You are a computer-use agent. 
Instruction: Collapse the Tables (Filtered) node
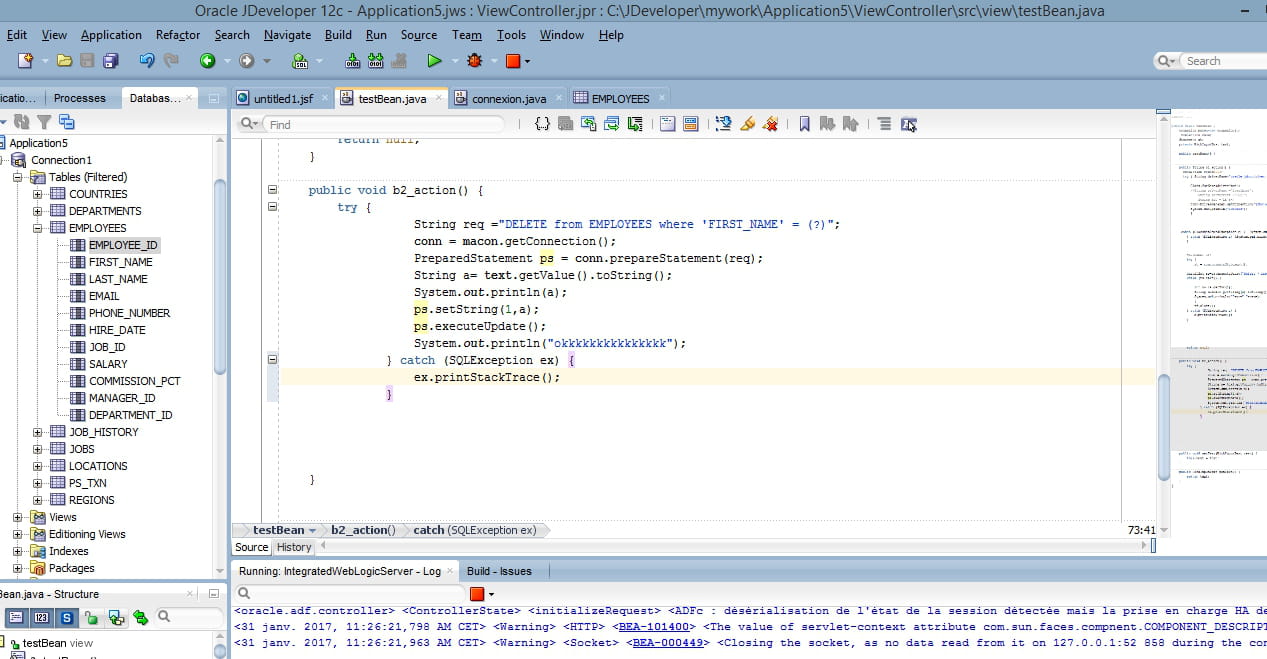pos(18,177)
